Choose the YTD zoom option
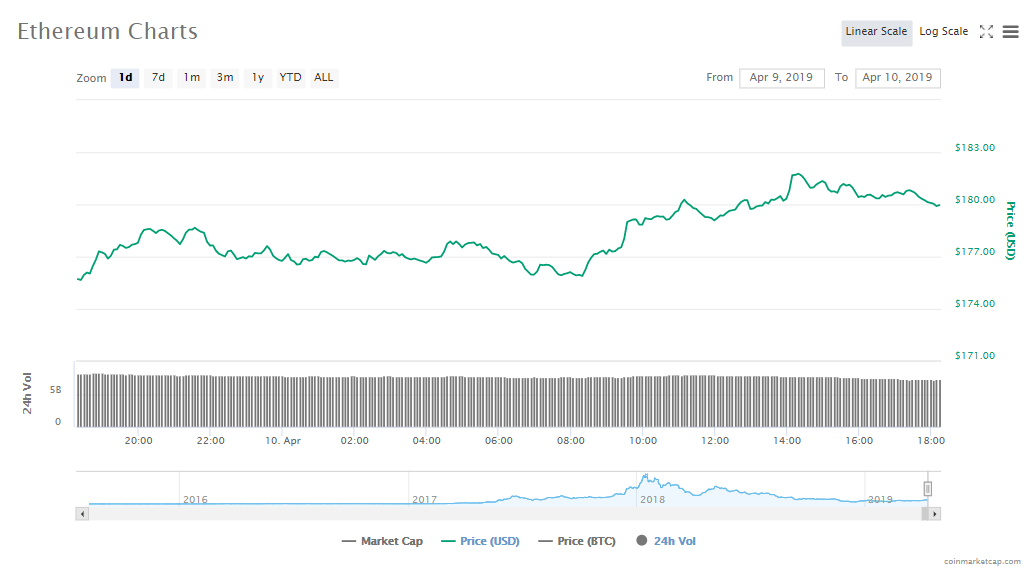This screenshot has width=1036, height=580. coord(290,78)
